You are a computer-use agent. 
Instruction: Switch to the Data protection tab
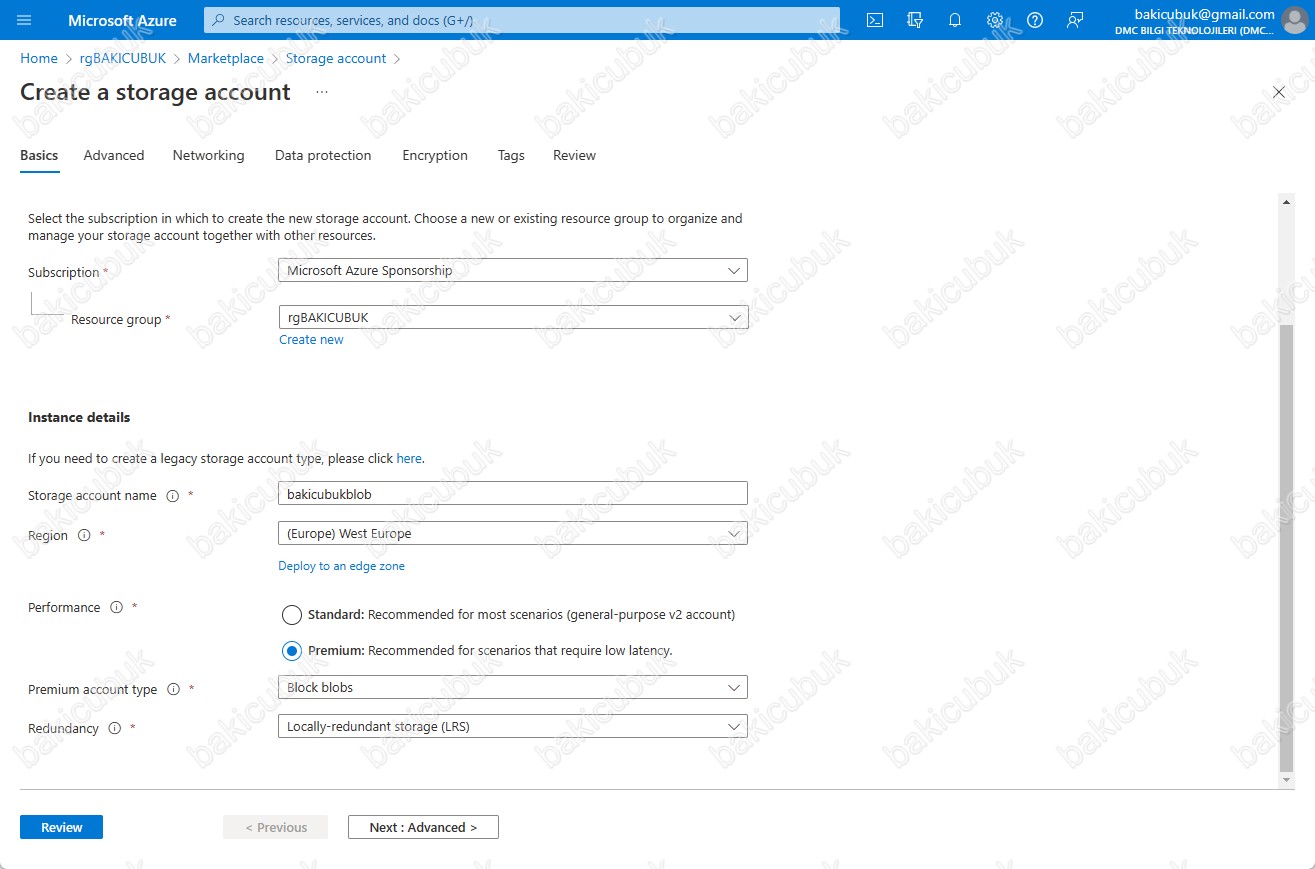coord(323,155)
